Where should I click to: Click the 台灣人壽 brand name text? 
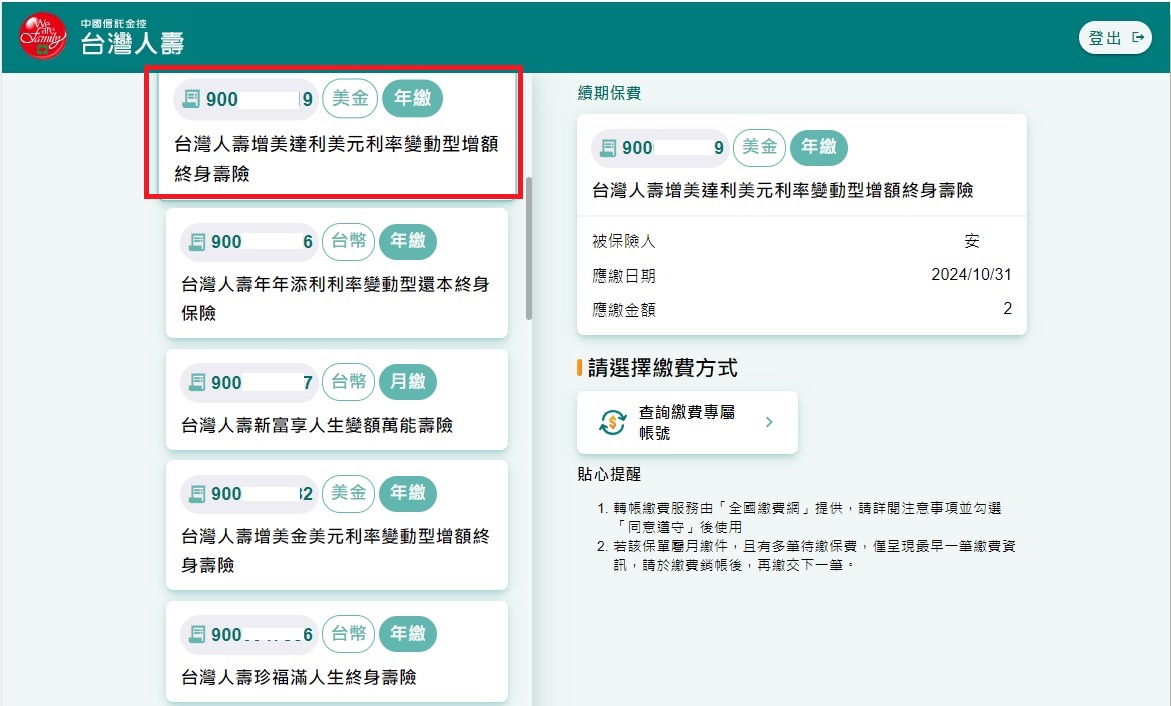(x=132, y=43)
